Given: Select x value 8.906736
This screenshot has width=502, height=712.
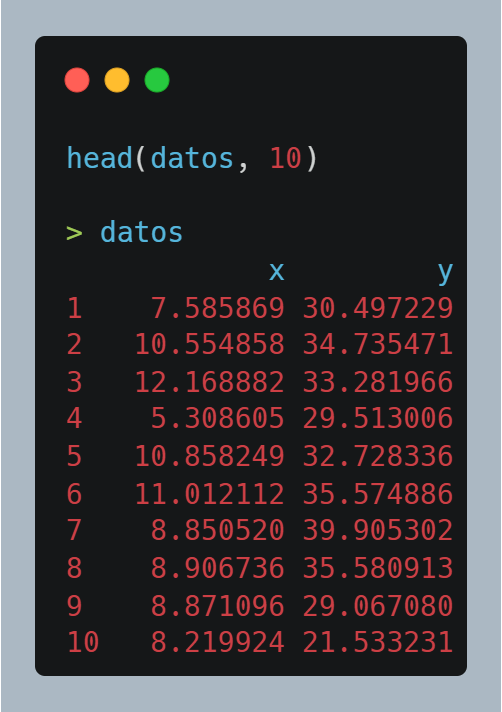Looking at the screenshot, I should tap(218, 569).
